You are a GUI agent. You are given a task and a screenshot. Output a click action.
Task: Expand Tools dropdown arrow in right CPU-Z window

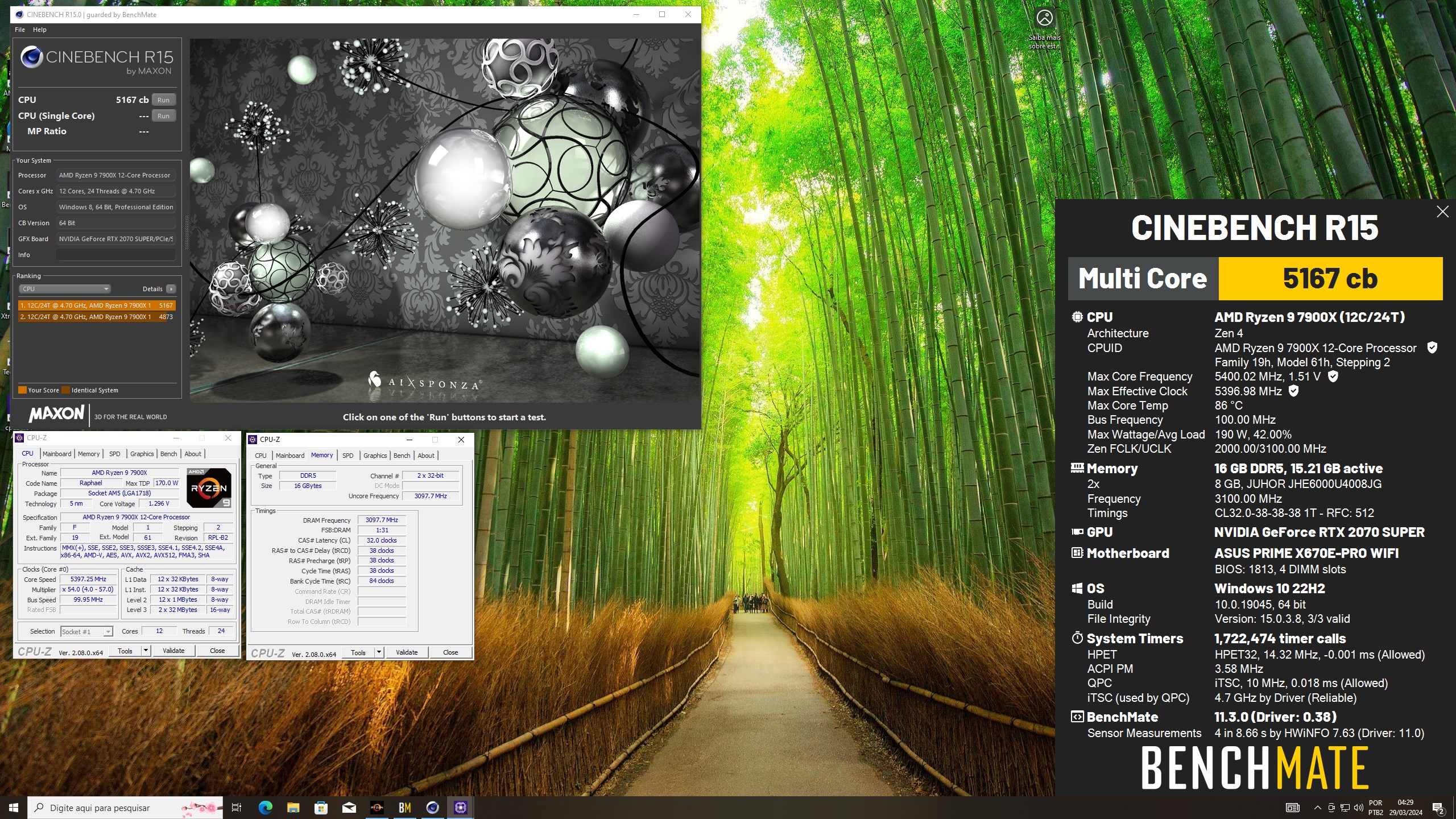(x=379, y=652)
